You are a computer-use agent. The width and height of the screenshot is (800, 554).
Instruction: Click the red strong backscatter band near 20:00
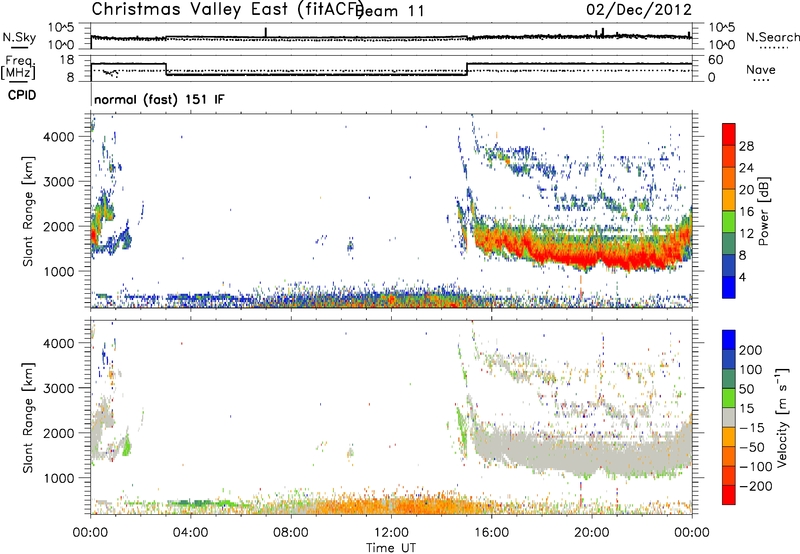pyautogui.click(x=592, y=258)
